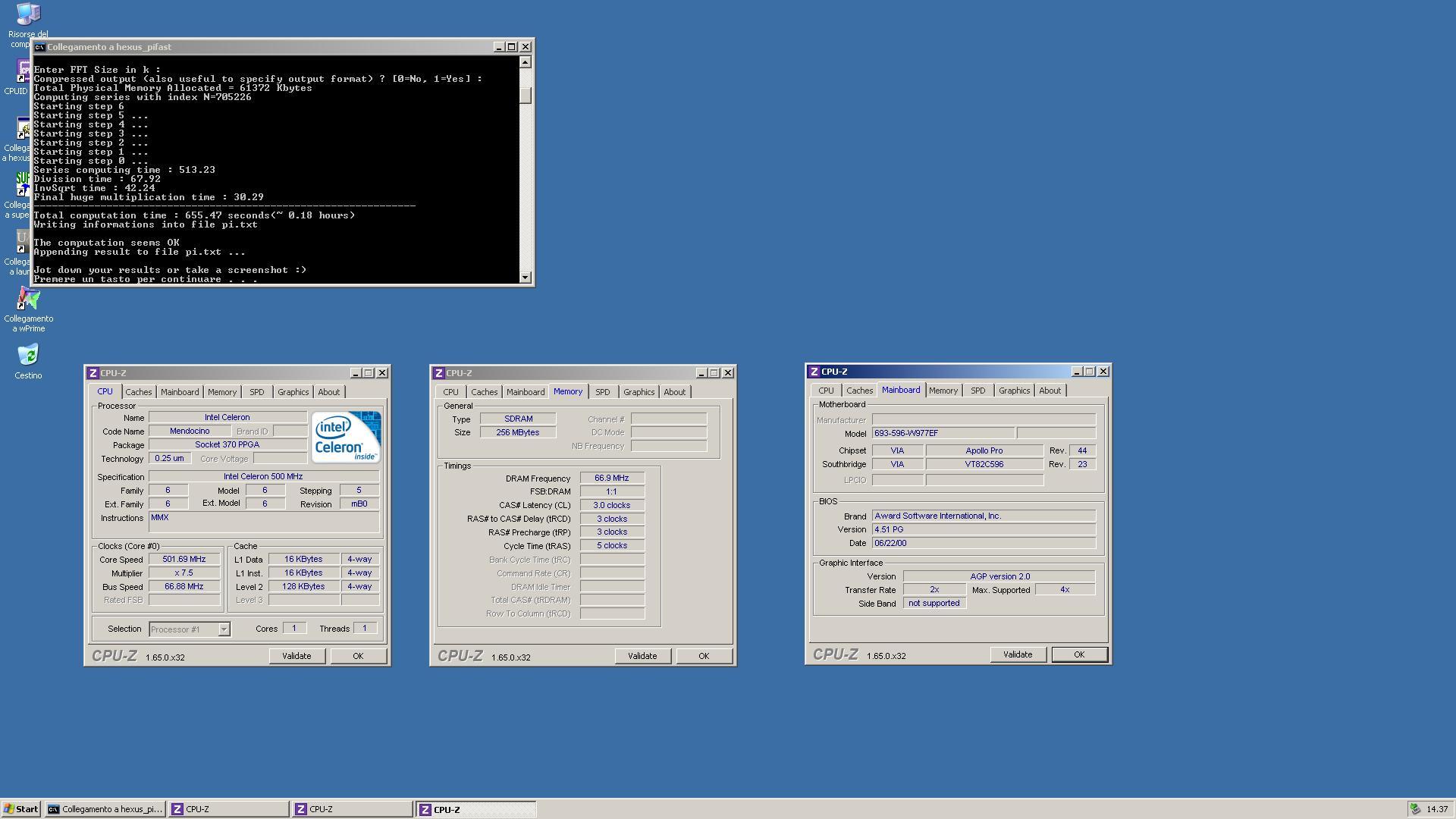1456x819 pixels.
Task: Click the Z icon of CPU tab CPU-Z window
Action: pyautogui.click(x=93, y=373)
